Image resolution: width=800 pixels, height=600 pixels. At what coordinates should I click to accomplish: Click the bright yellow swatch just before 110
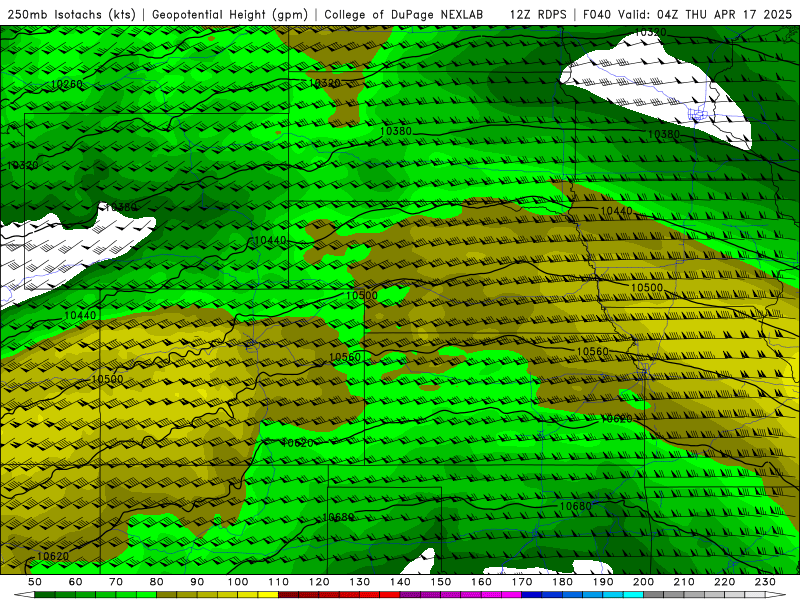pos(268,595)
